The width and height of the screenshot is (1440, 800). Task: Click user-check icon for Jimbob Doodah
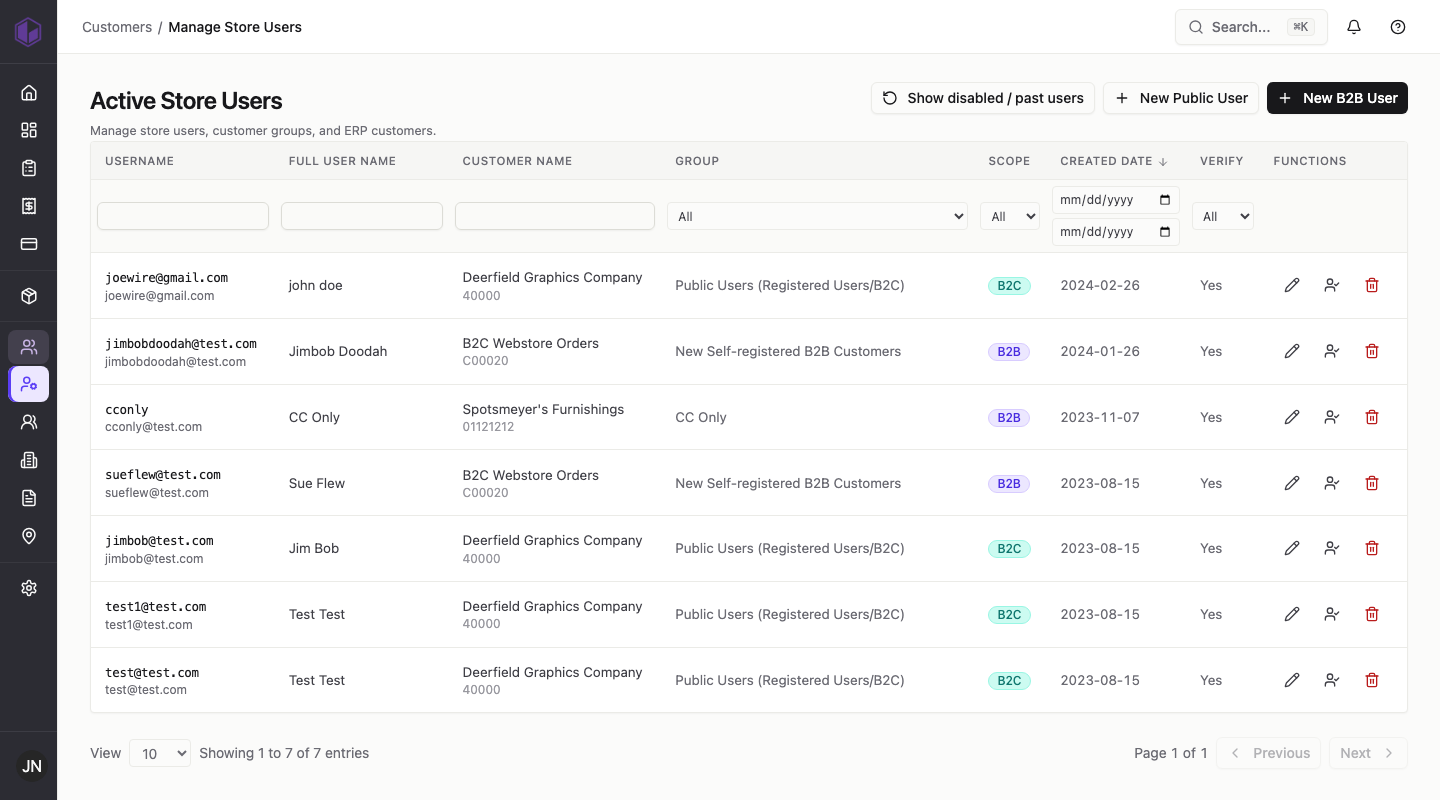[1332, 351]
